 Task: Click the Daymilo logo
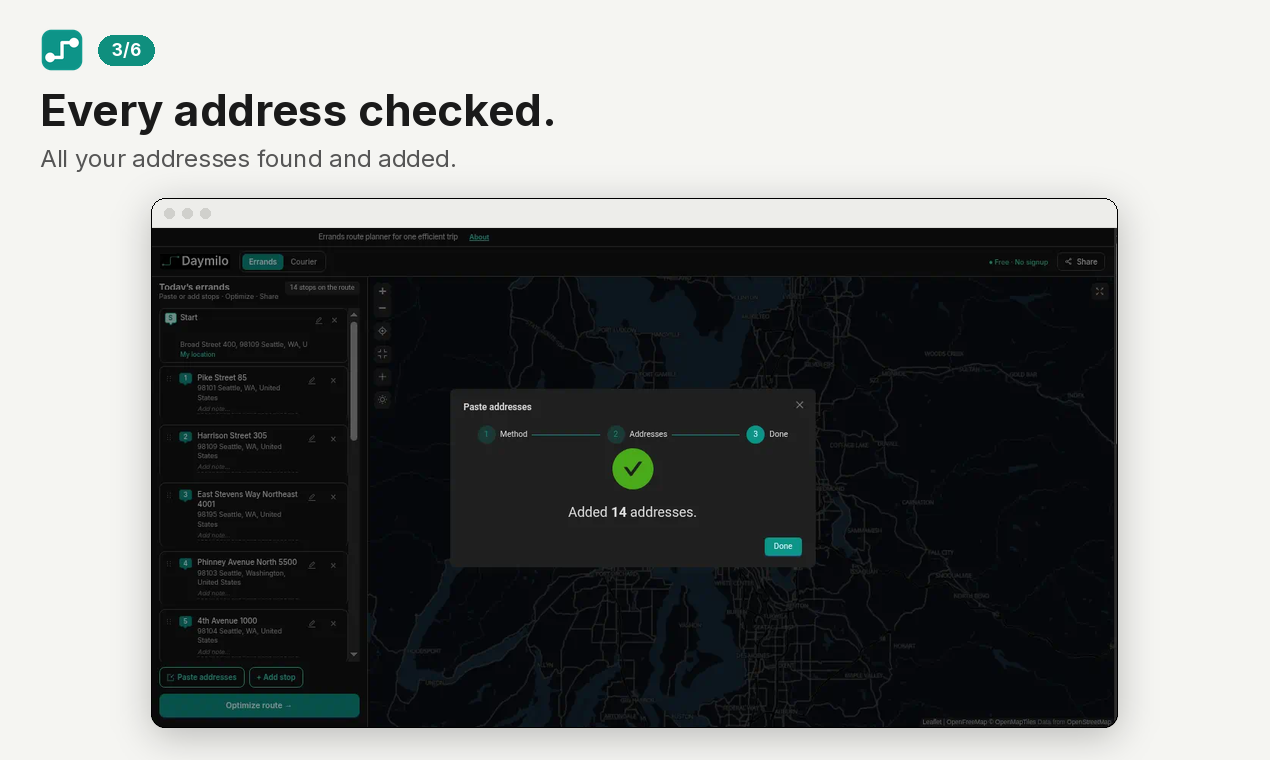195,262
